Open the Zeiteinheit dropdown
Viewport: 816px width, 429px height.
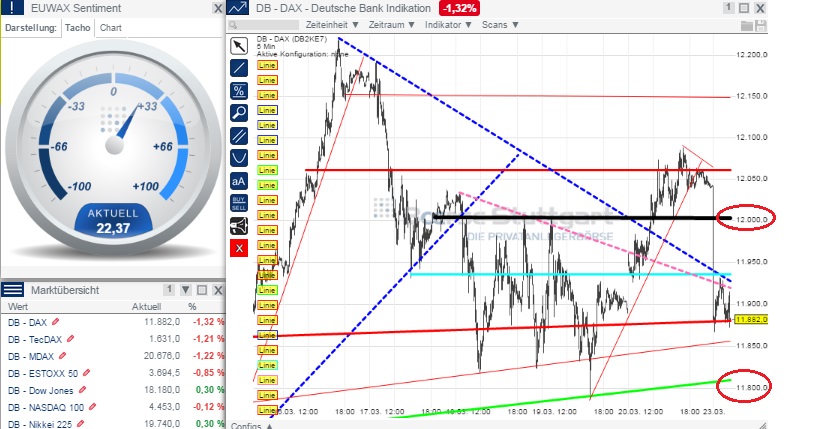tap(332, 24)
